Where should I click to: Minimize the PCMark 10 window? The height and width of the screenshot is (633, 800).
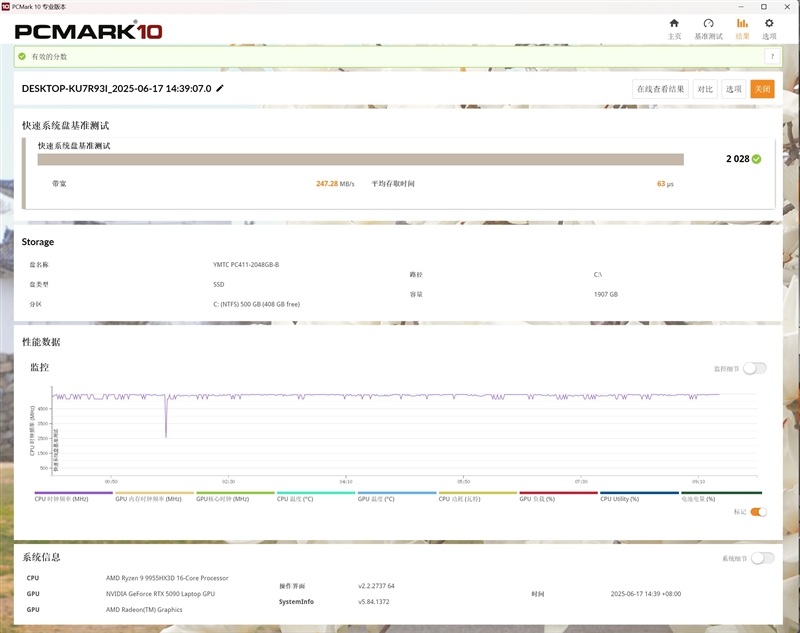tap(741, 7)
